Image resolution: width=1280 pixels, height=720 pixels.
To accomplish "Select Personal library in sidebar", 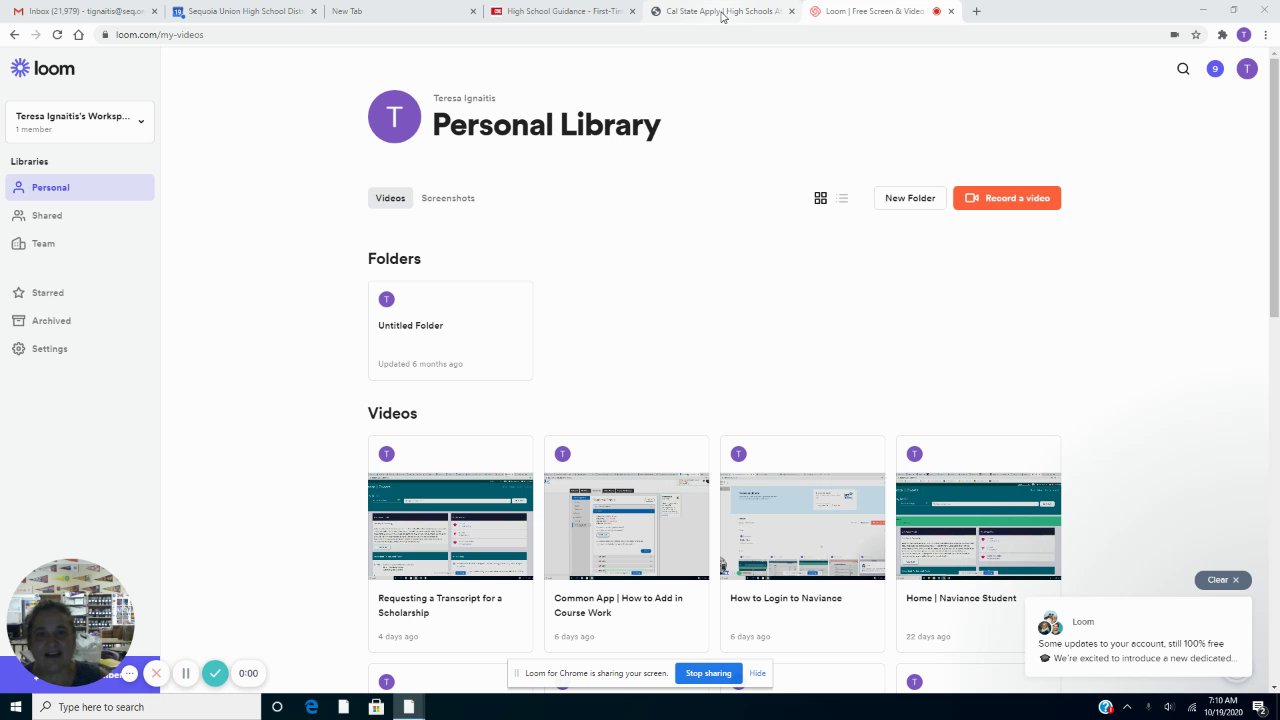I will click(80, 187).
